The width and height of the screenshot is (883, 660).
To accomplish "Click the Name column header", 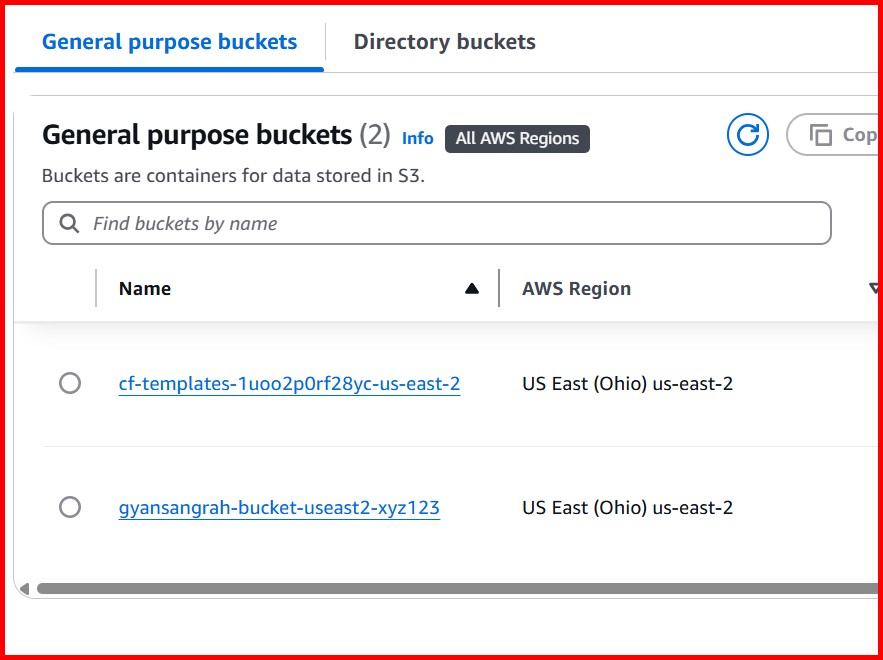I will tap(145, 288).
